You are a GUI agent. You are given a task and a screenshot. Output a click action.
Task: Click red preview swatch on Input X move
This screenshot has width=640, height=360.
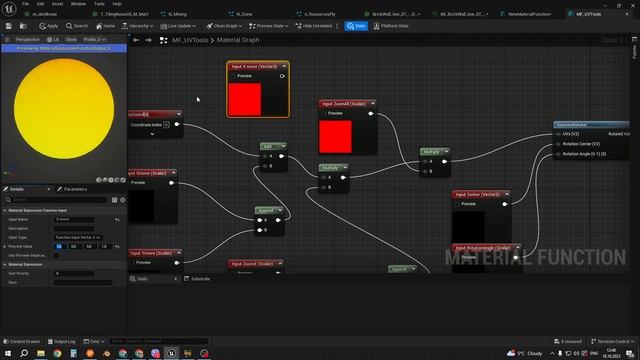[244, 100]
